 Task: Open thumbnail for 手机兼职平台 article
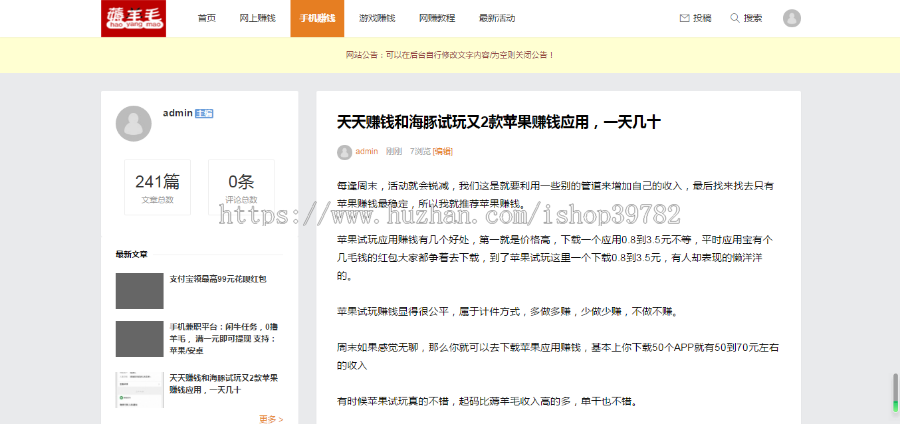click(139, 339)
